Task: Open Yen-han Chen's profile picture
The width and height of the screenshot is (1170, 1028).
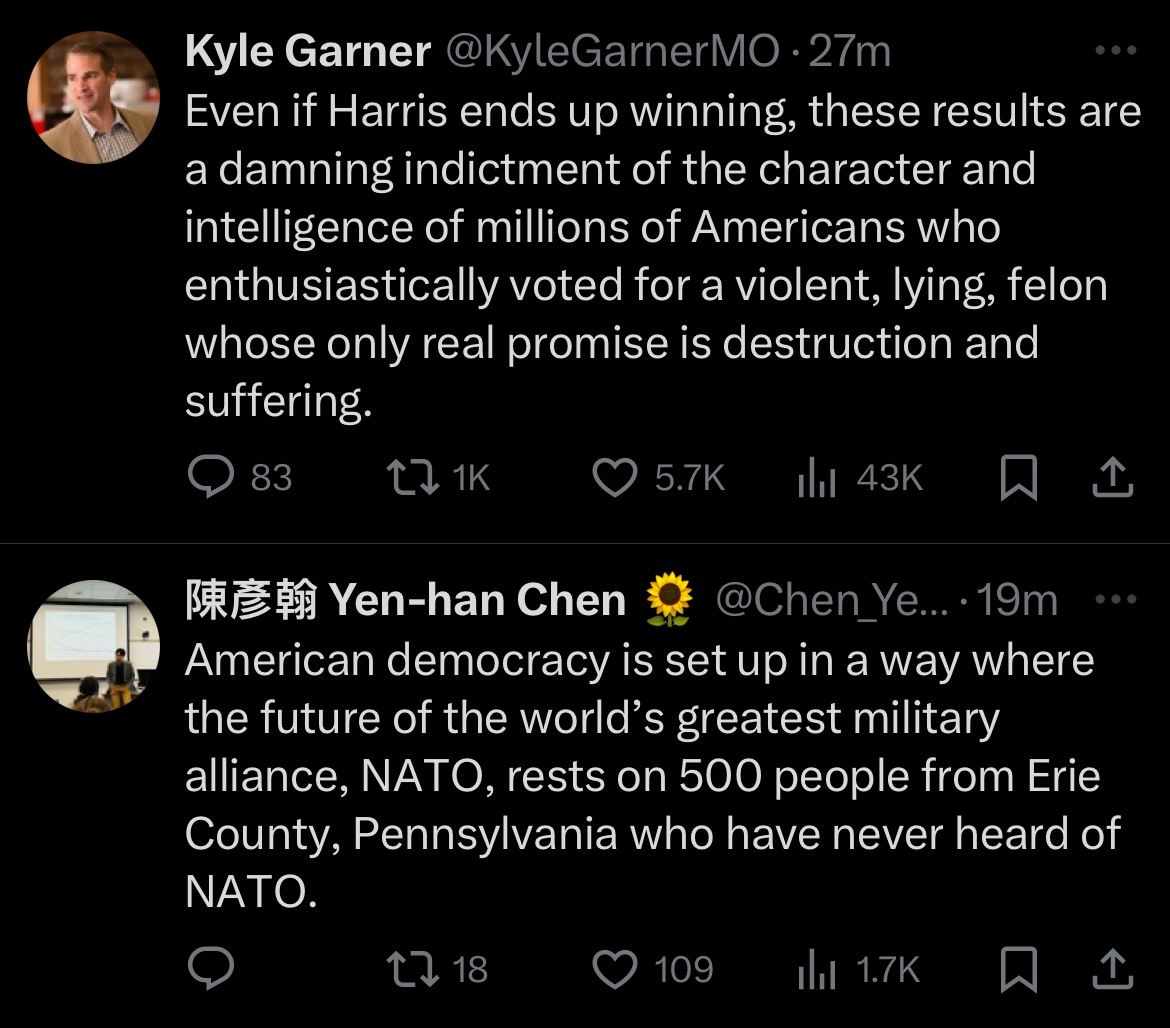Action: [x=92, y=646]
